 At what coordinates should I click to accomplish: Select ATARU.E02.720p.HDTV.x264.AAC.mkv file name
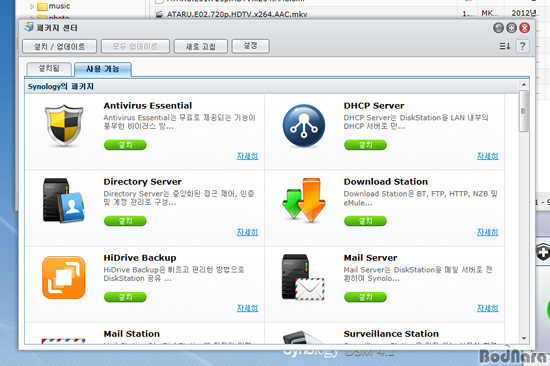pyautogui.click(x=237, y=14)
